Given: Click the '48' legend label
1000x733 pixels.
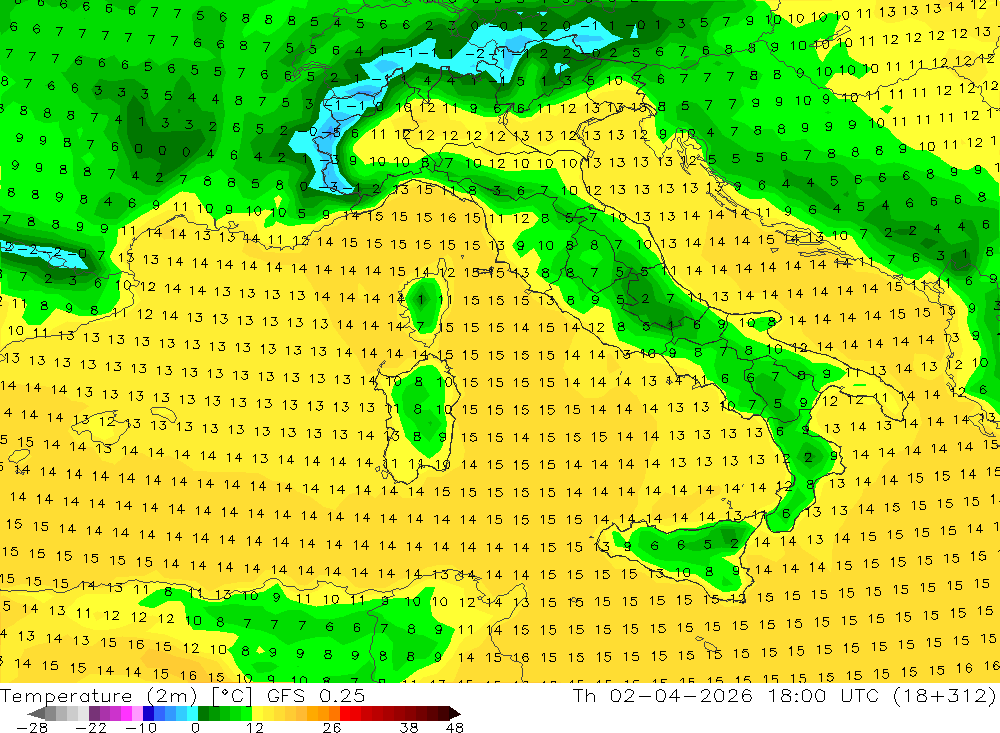Looking at the screenshot, I should [x=455, y=727].
